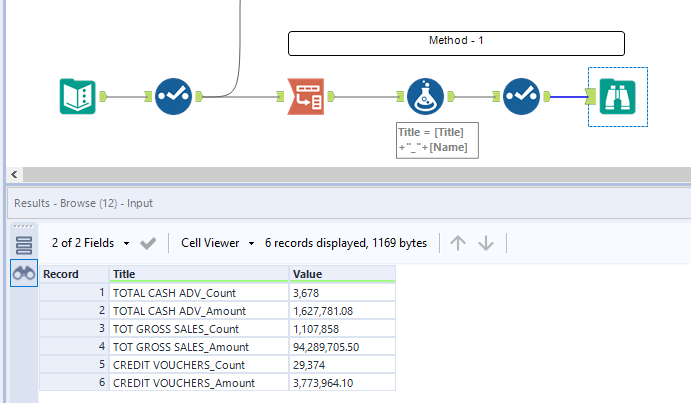Screen dimensions: 691x403
Task: Open the Formula flask tool
Action: pos(425,97)
